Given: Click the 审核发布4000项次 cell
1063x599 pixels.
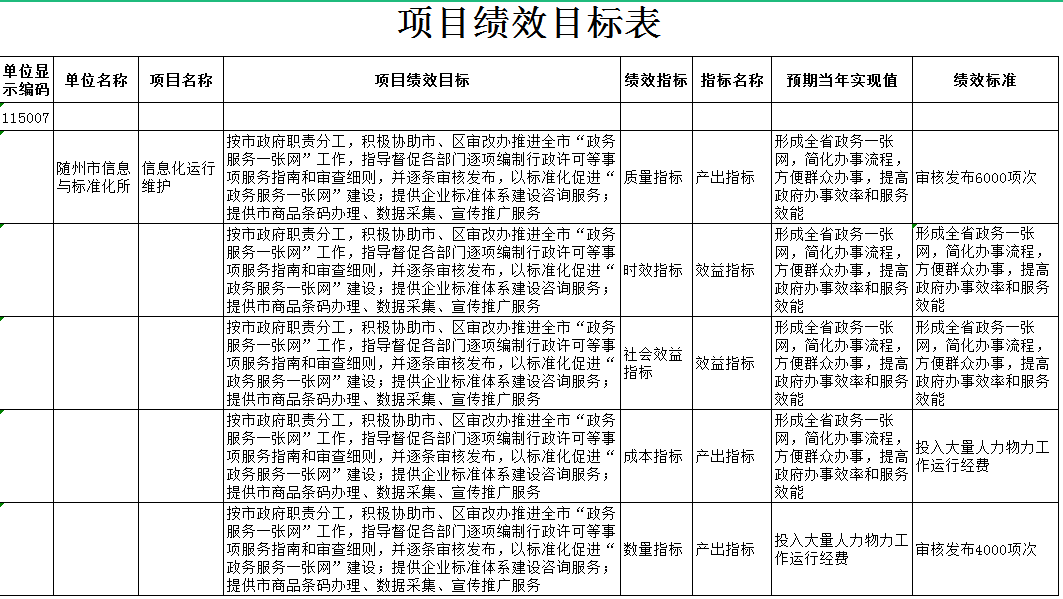Looking at the screenshot, I should [985, 549].
